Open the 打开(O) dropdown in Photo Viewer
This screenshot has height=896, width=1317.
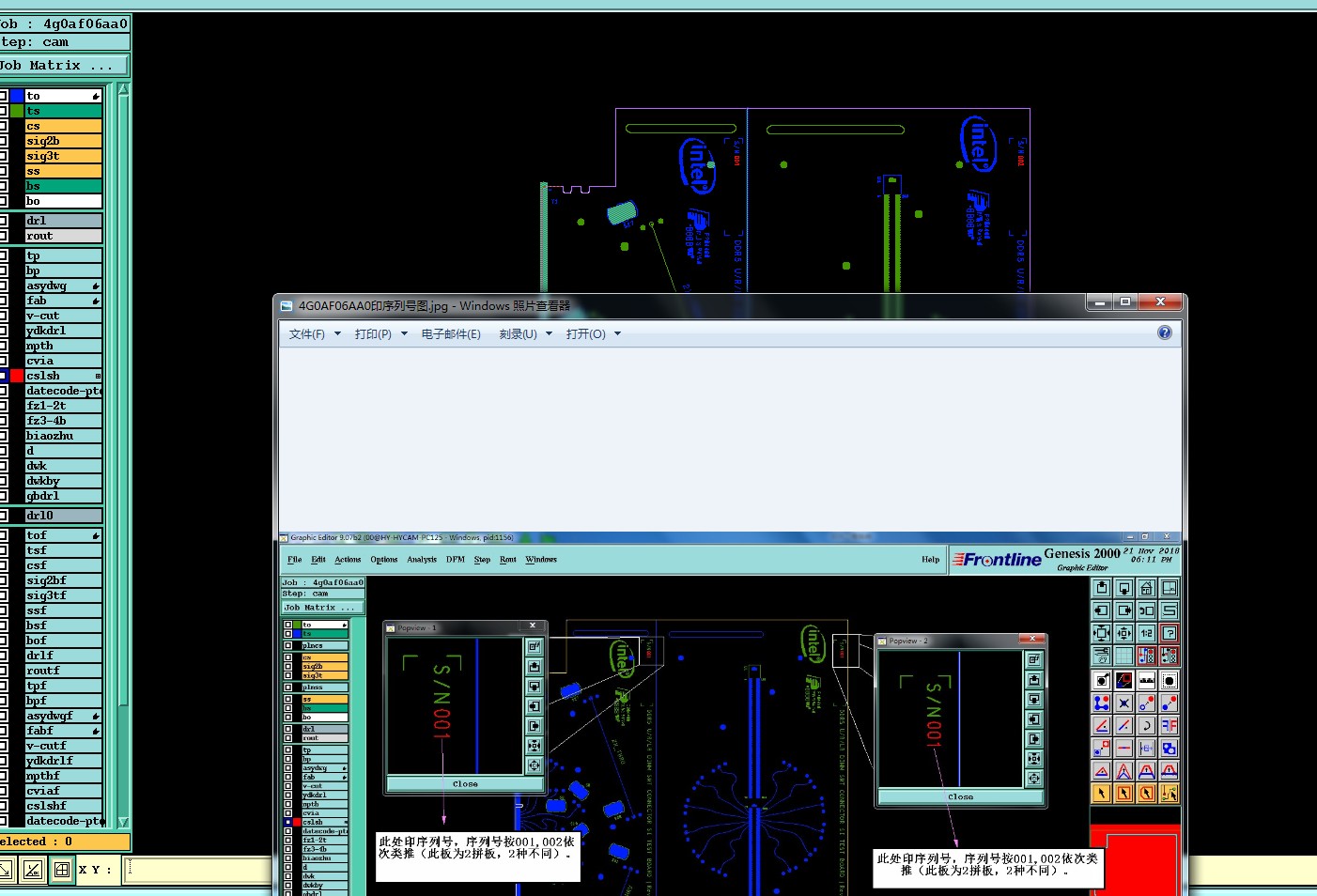tap(593, 334)
